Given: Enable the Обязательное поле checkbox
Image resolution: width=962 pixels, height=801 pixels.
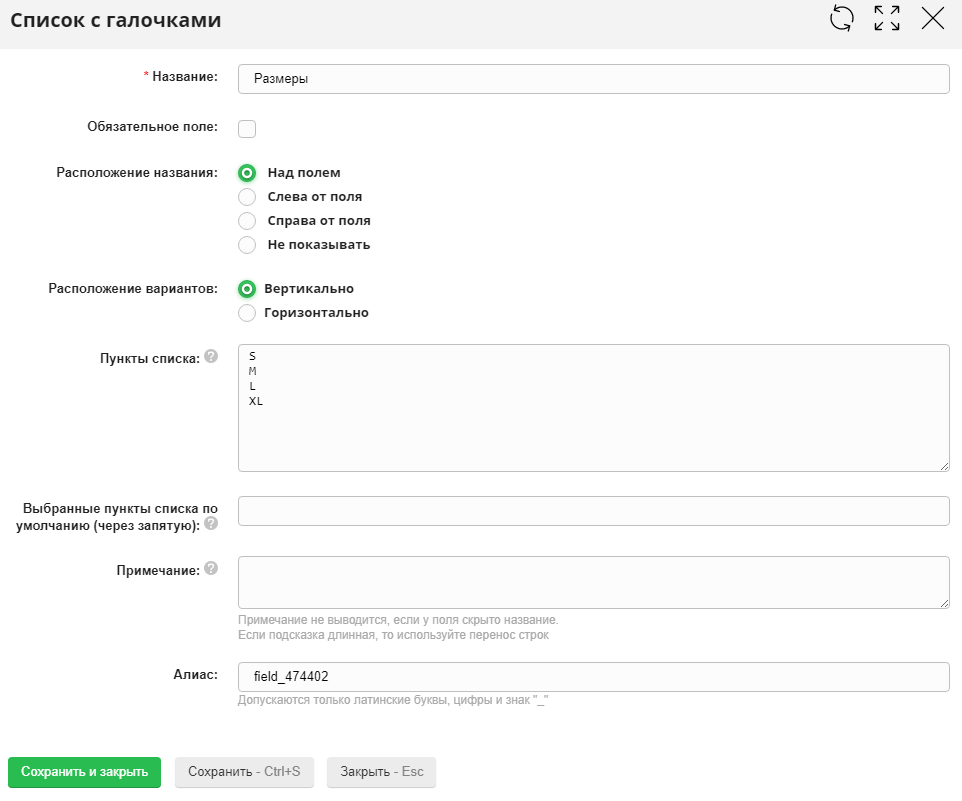Looking at the screenshot, I should click(x=247, y=128).
